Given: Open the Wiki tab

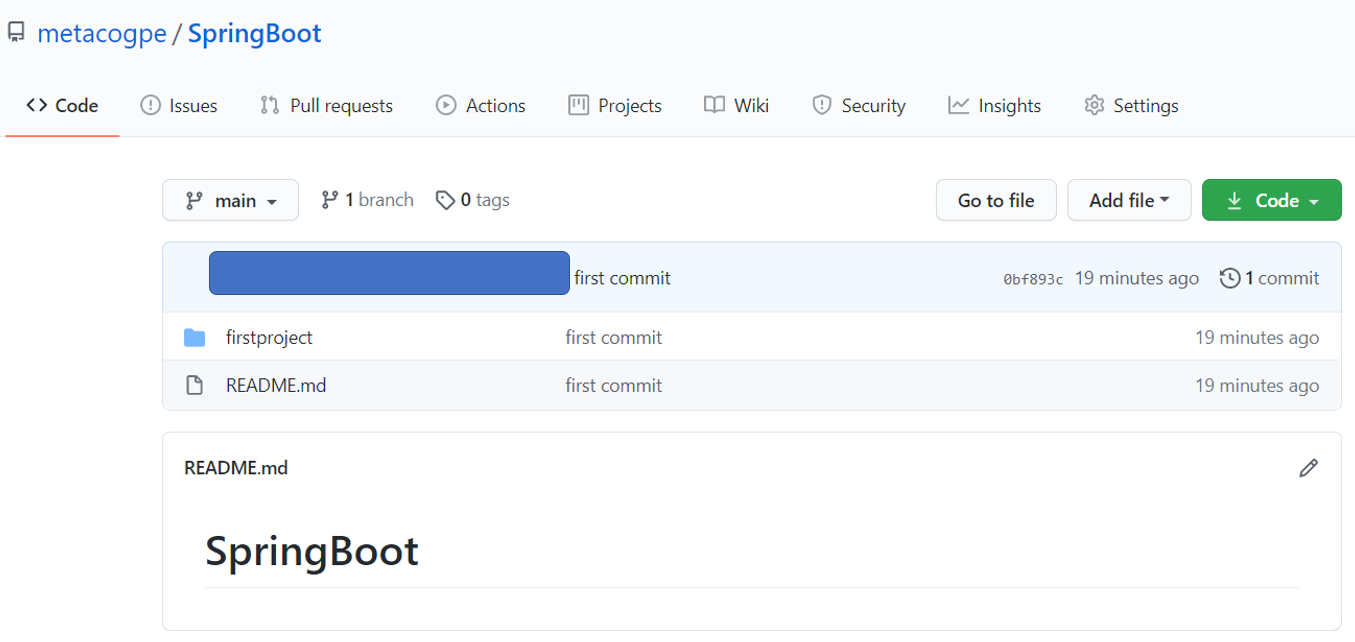Looking at the screenshot, I should 736,105.
